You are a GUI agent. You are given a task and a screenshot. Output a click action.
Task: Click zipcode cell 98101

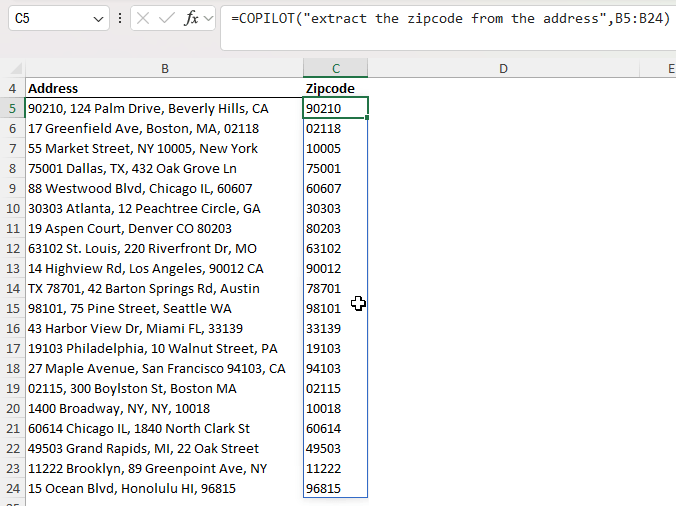335,308
